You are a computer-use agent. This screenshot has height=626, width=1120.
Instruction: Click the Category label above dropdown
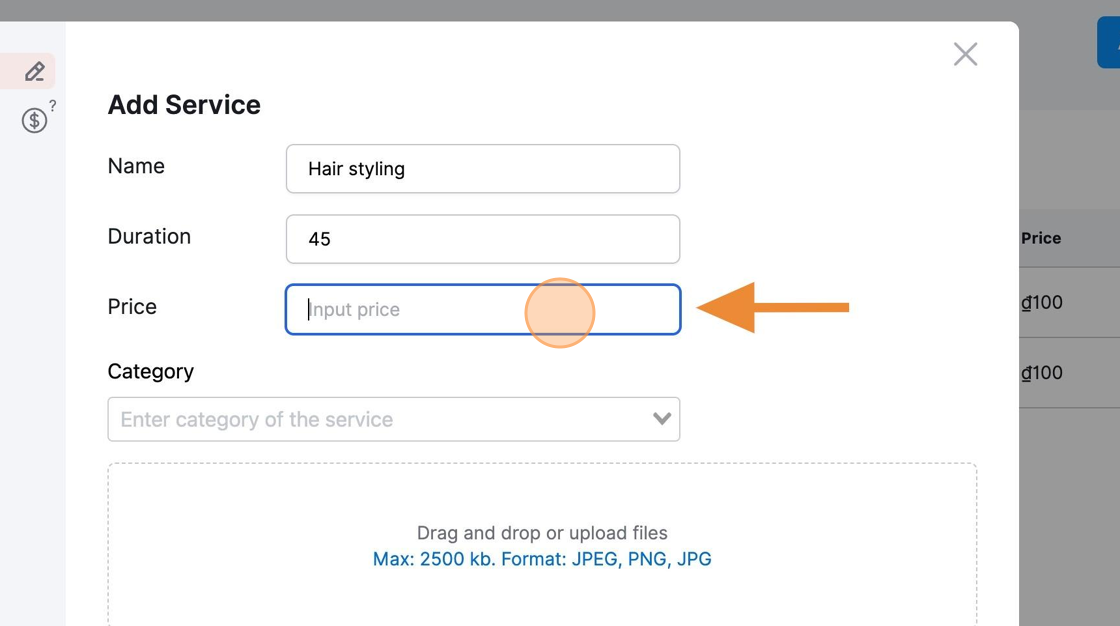(151, 372)
